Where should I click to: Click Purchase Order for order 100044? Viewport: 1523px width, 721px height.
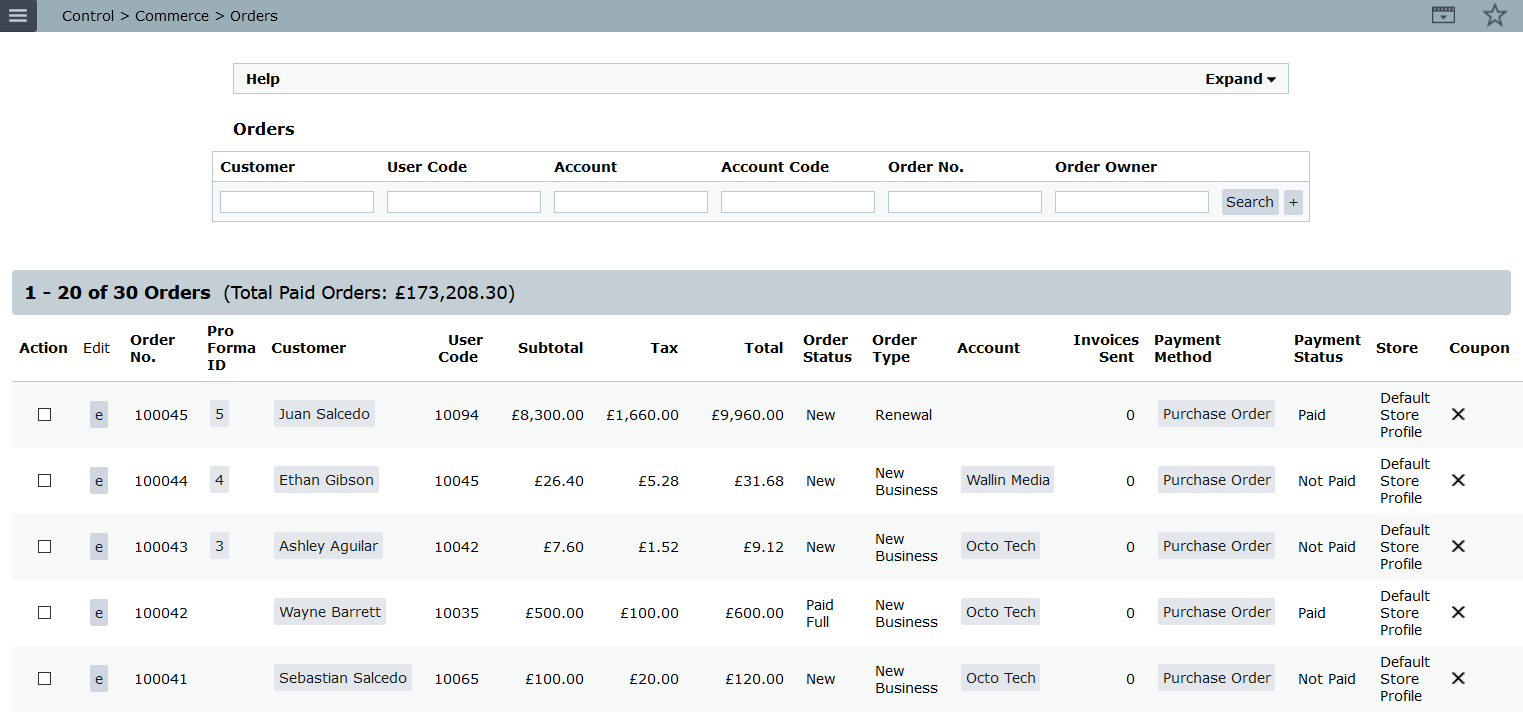pyautogui.click(x=1216, y=480)
